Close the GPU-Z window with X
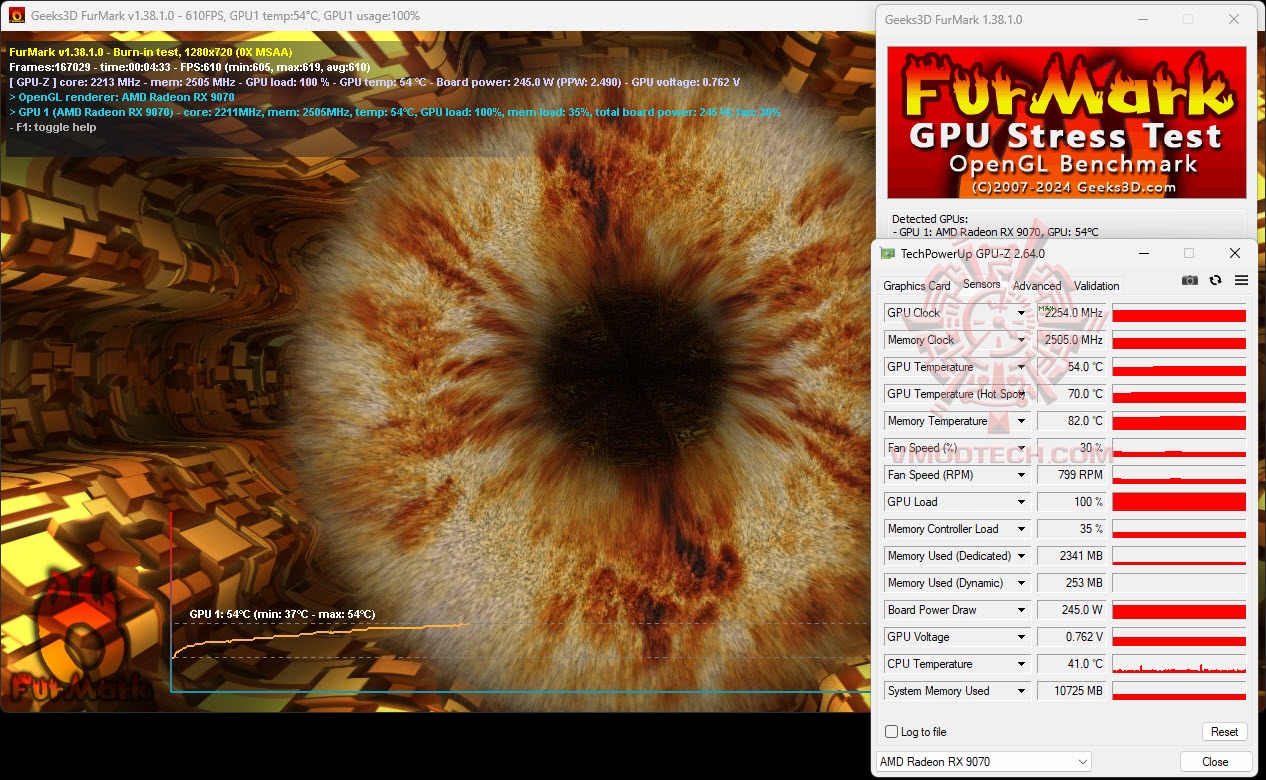1266x780 pixels. click(1234, 253)
